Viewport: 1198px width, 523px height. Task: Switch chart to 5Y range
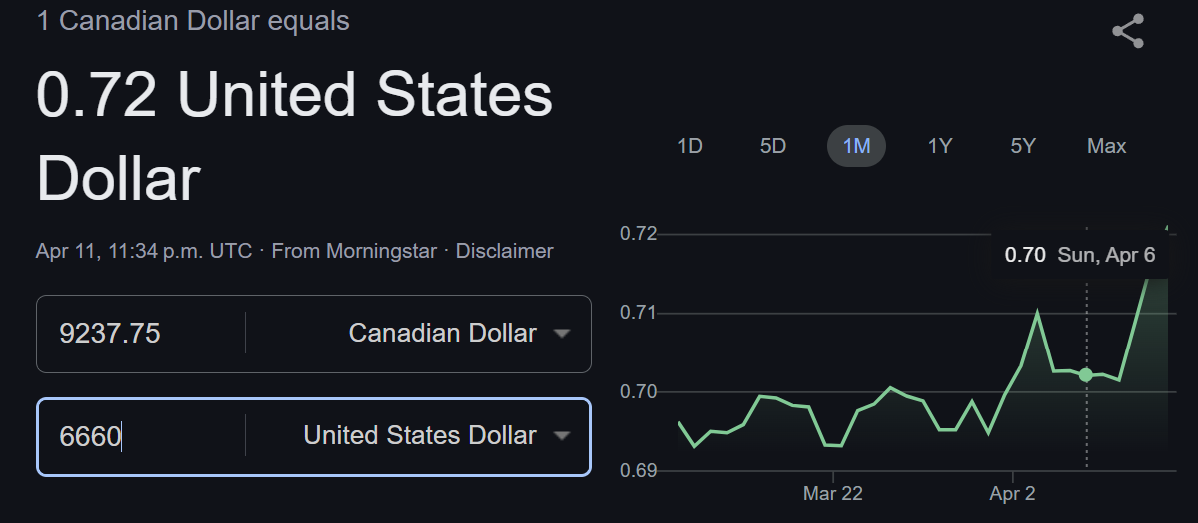coord(1023,146)
